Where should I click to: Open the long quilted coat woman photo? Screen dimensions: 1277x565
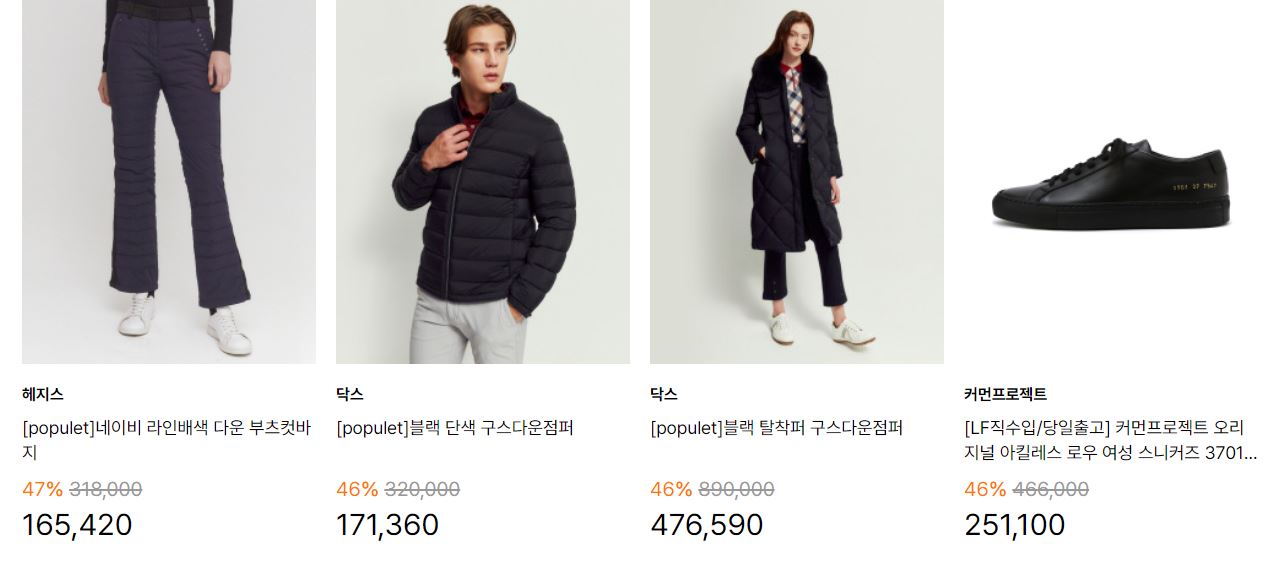(797, 181)
